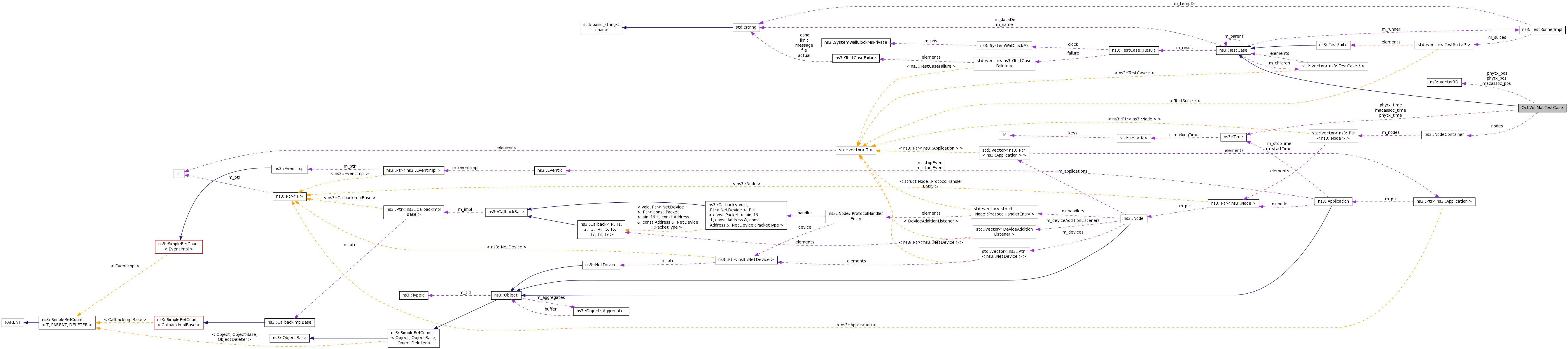Open the ns3::Object node
1568x349 pixels.
[x=506, y=295]
